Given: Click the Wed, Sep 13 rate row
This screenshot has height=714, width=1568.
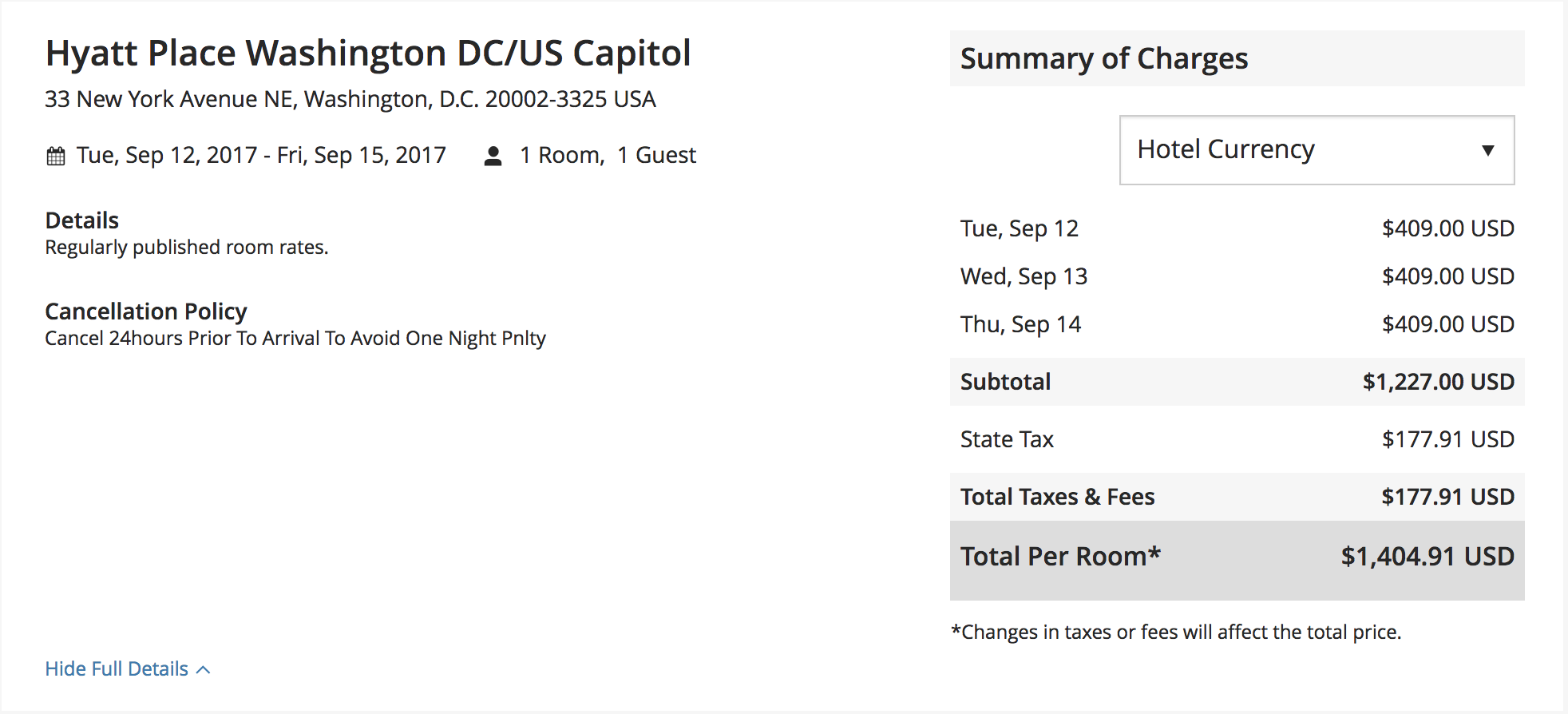Looking at the screenshot, I should coord(1237,276).
